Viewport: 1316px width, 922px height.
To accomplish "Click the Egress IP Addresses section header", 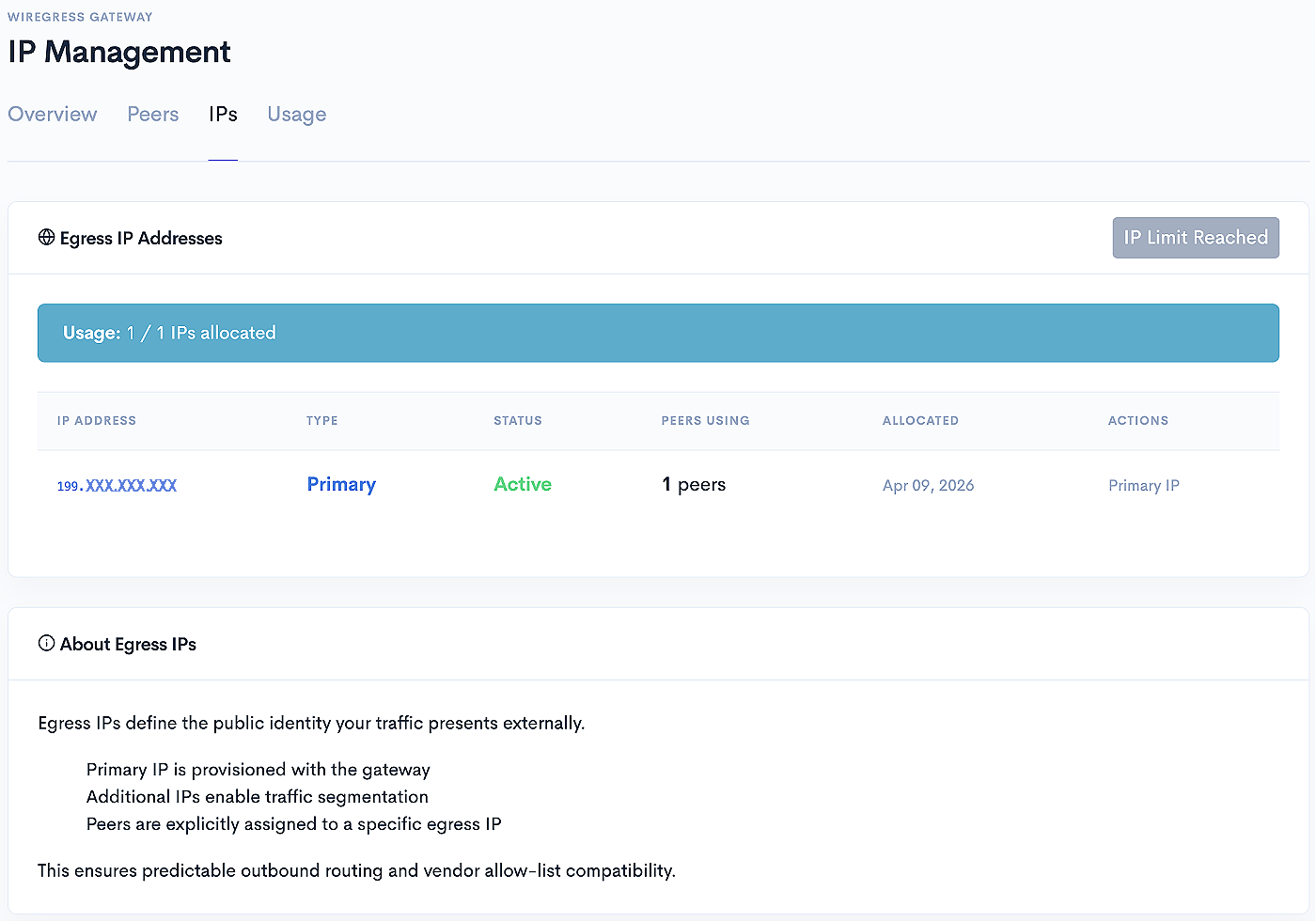I will [140, 238].
